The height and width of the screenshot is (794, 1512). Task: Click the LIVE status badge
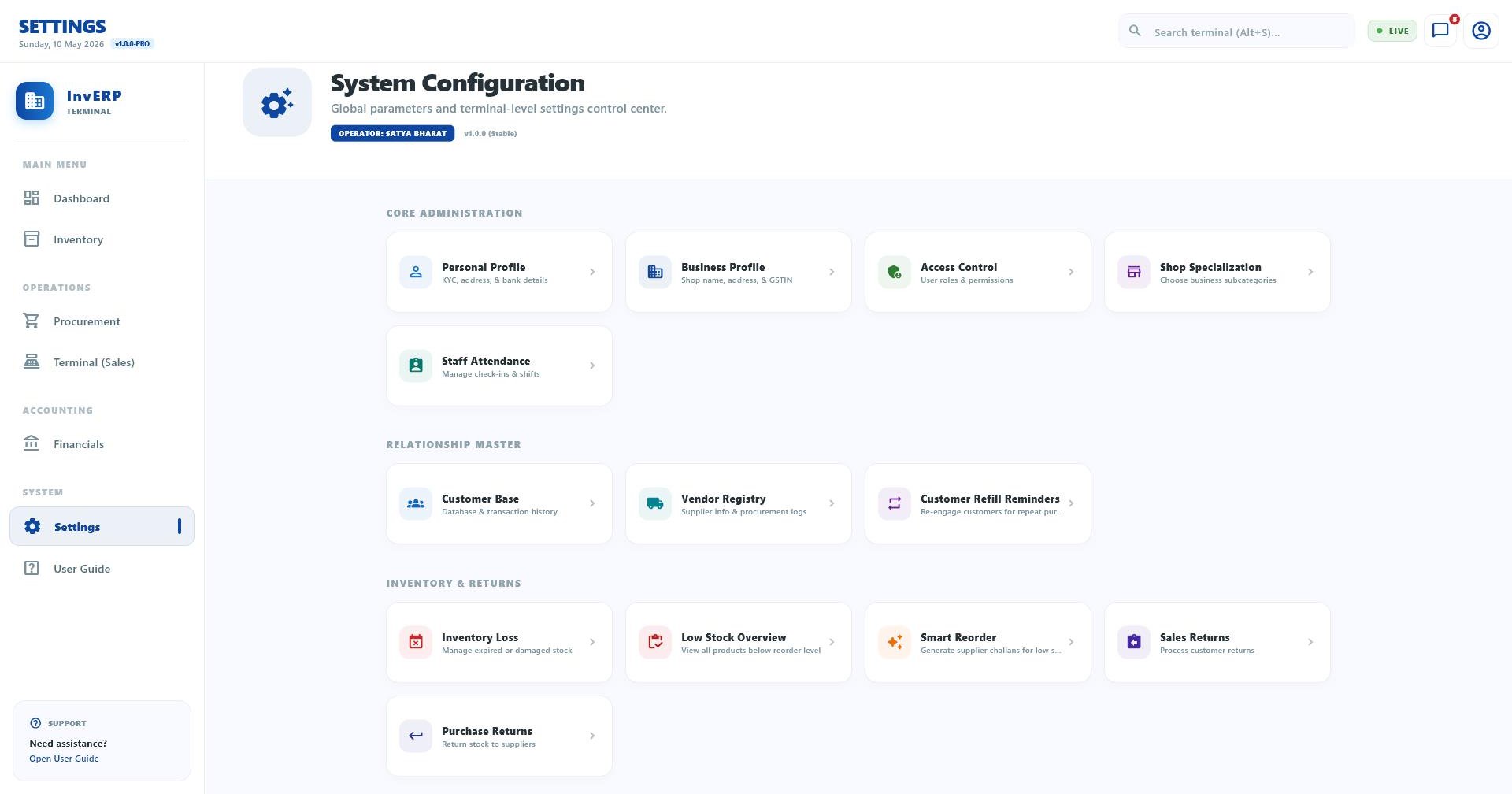click(x=1392, y=31)
